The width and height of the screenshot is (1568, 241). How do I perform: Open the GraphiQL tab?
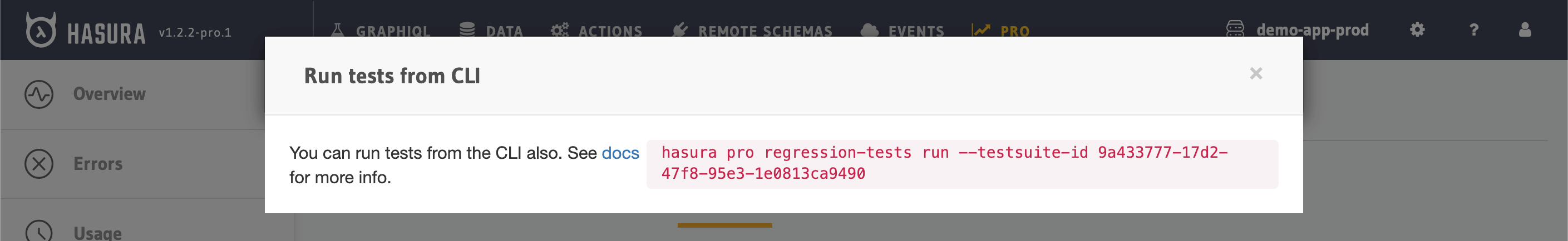[x=393, y=31]
